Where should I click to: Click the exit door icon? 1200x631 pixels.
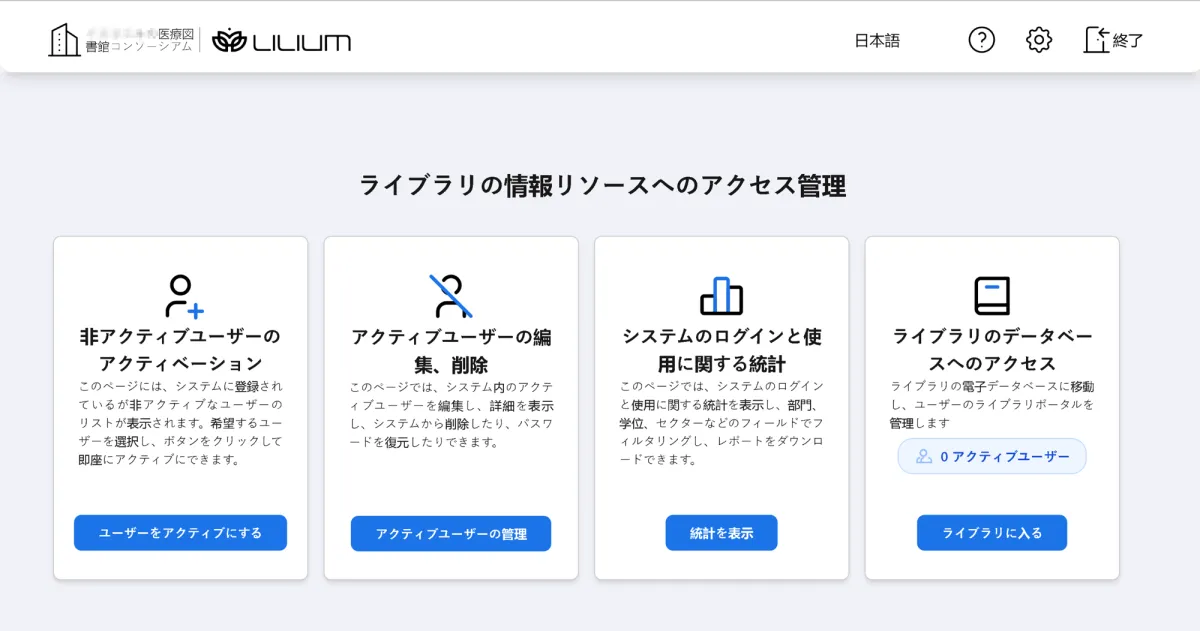[x=1096, y=40]
